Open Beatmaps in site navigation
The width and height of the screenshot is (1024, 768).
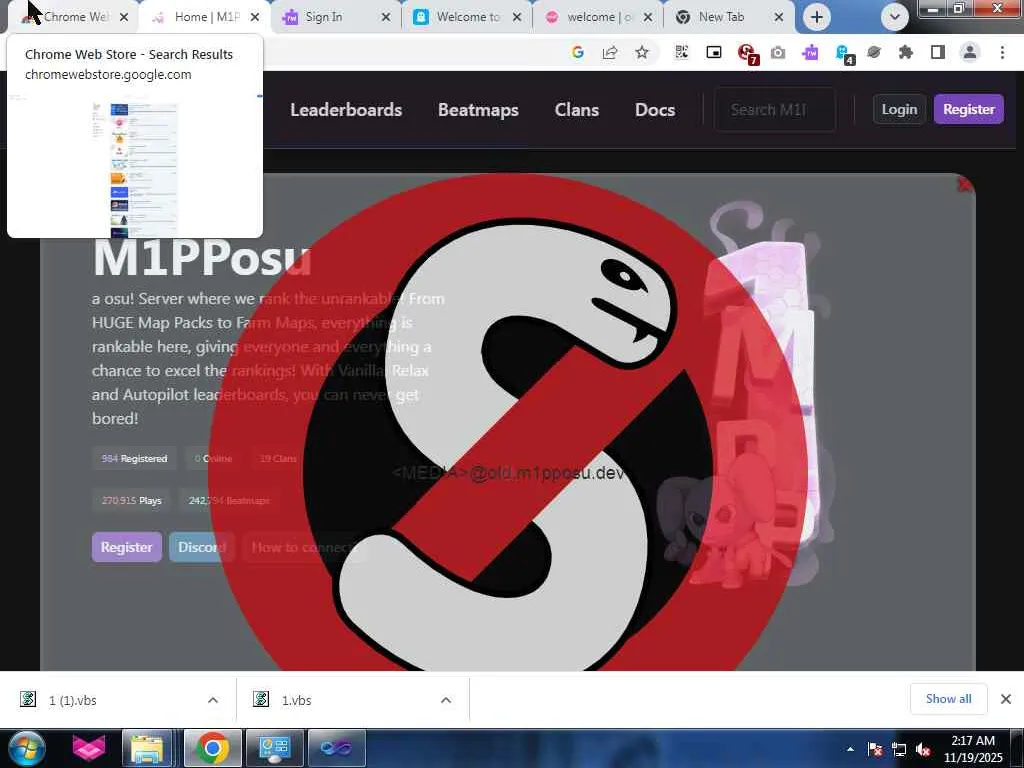pyautogui.click(x=478, y=110)
